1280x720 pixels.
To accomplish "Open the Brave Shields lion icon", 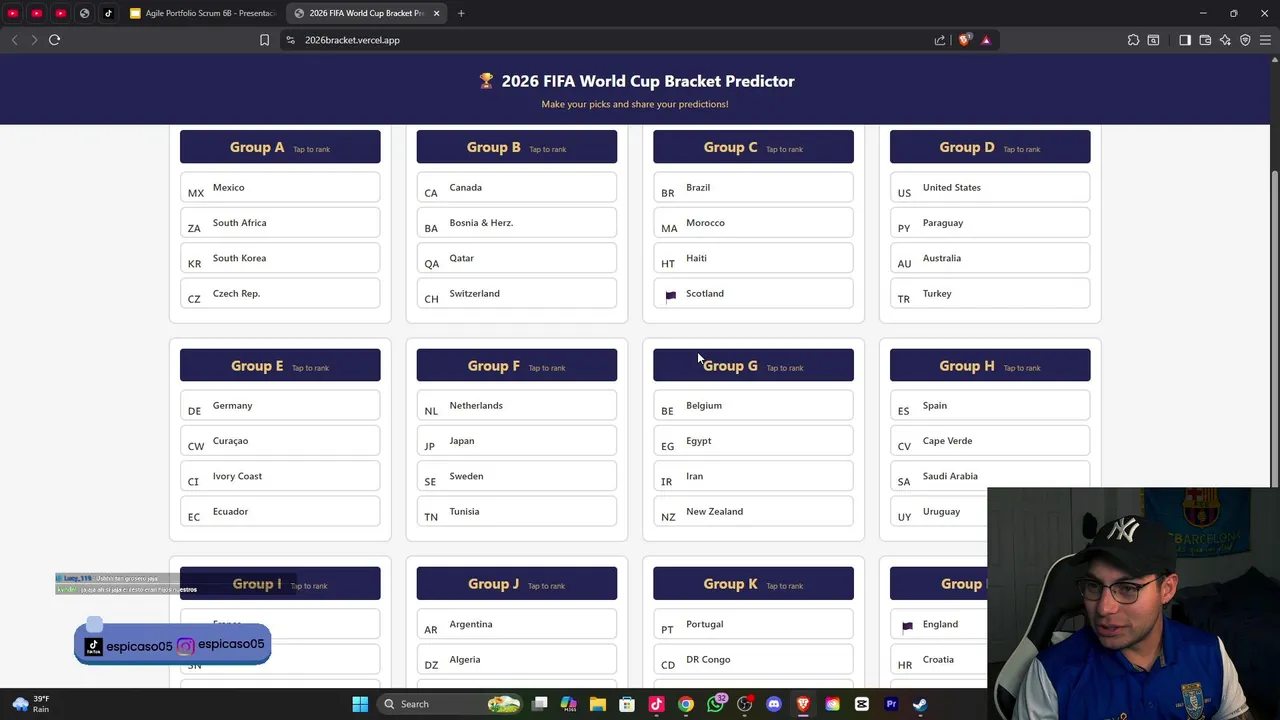I will 964,40.
